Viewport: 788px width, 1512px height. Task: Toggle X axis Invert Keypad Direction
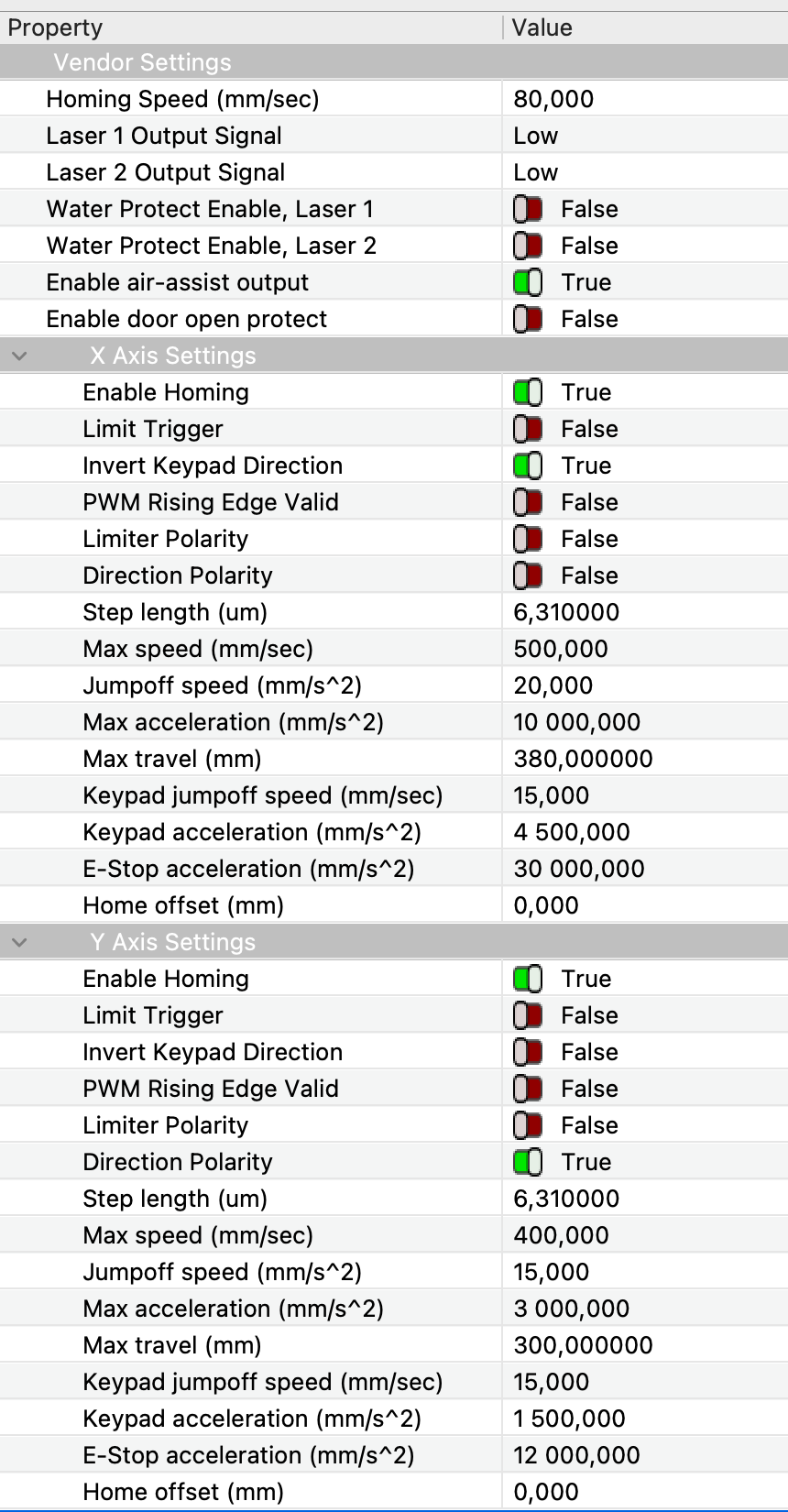(x=528, y=466)
